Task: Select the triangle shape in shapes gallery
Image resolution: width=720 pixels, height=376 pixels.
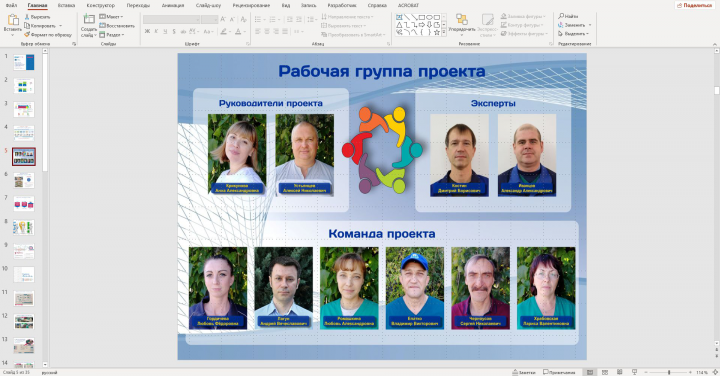Action: pyautogui.click(x=399, y=25)
